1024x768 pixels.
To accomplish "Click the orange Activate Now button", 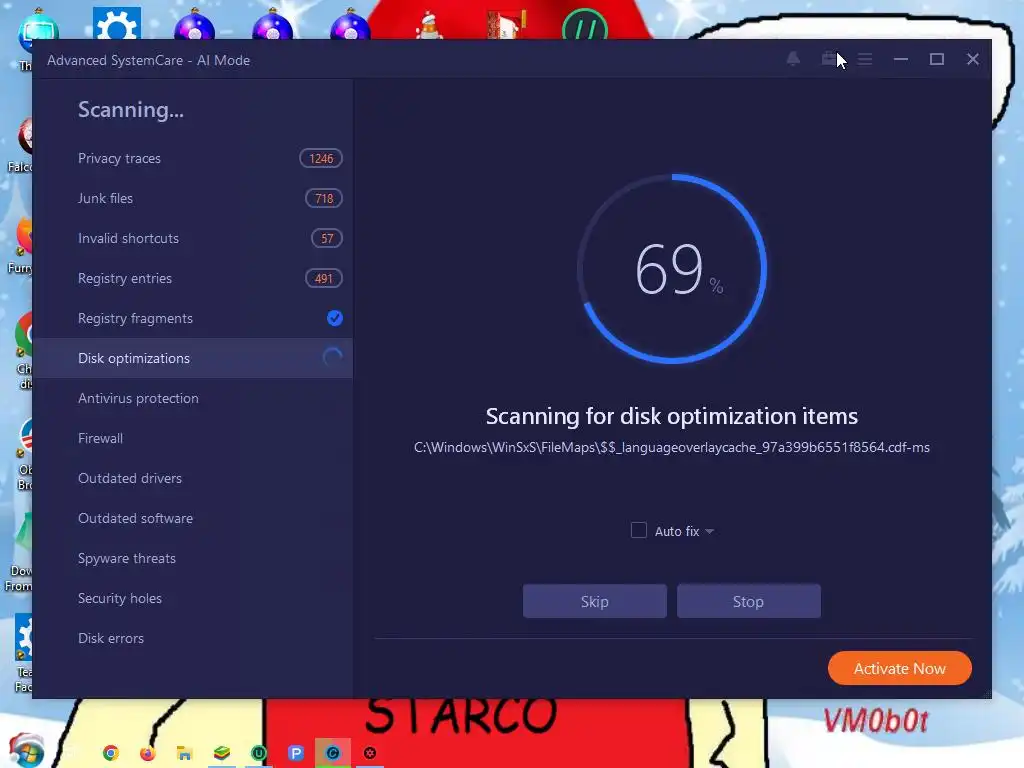I will click(899, 668).
